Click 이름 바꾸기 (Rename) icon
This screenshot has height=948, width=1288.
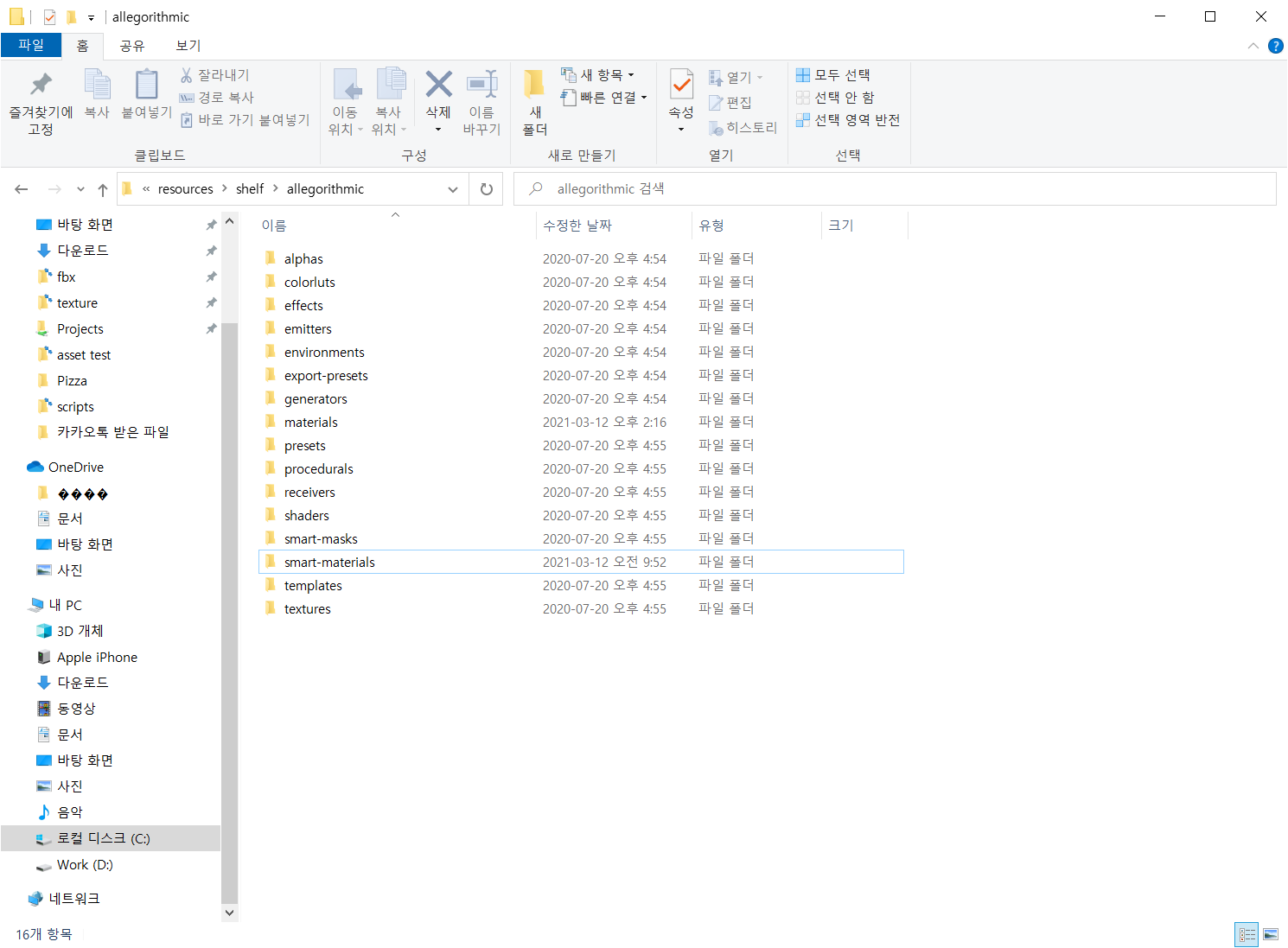(x=481, y=84)
